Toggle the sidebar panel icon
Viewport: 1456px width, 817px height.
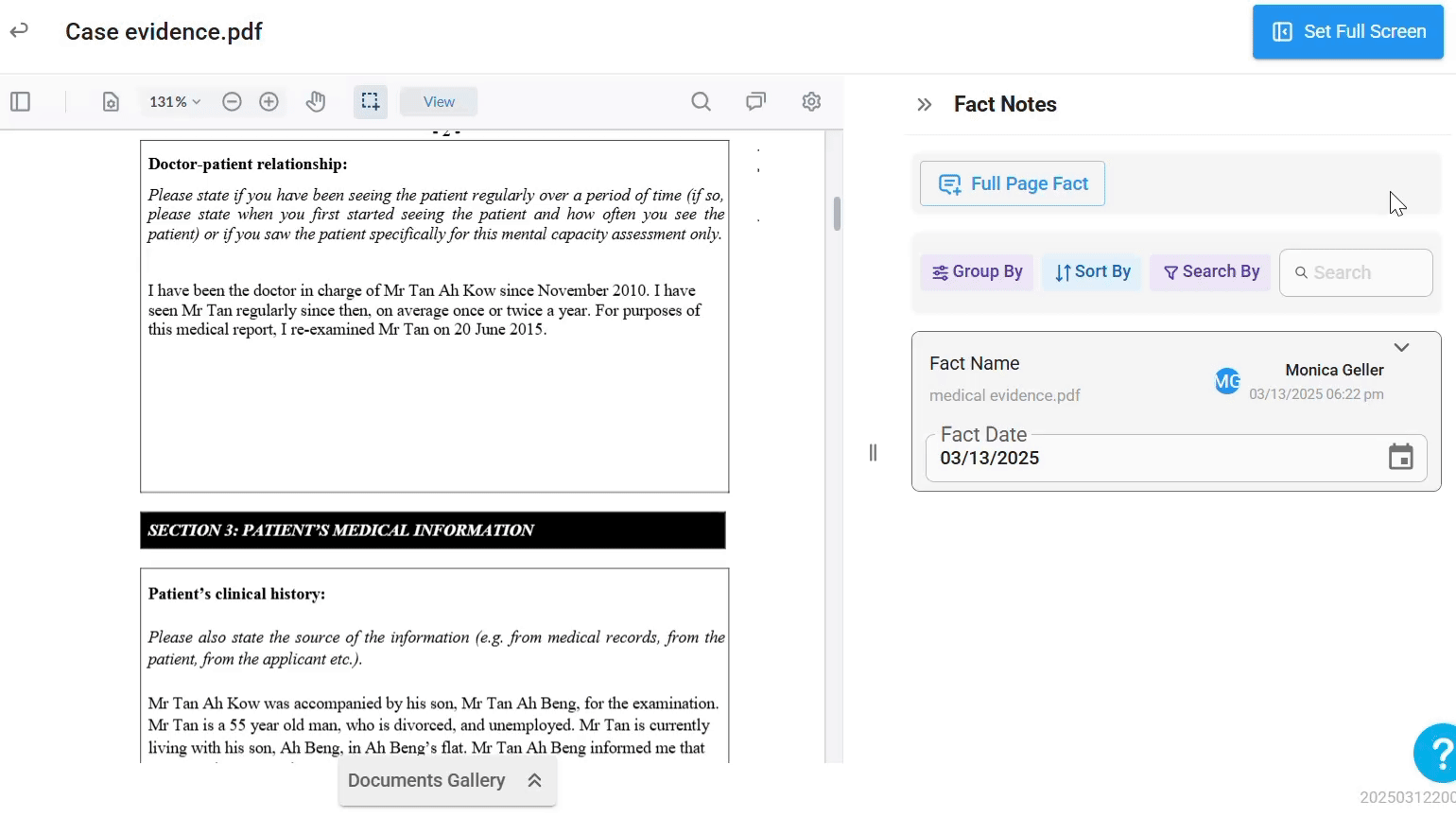point(20,101)
